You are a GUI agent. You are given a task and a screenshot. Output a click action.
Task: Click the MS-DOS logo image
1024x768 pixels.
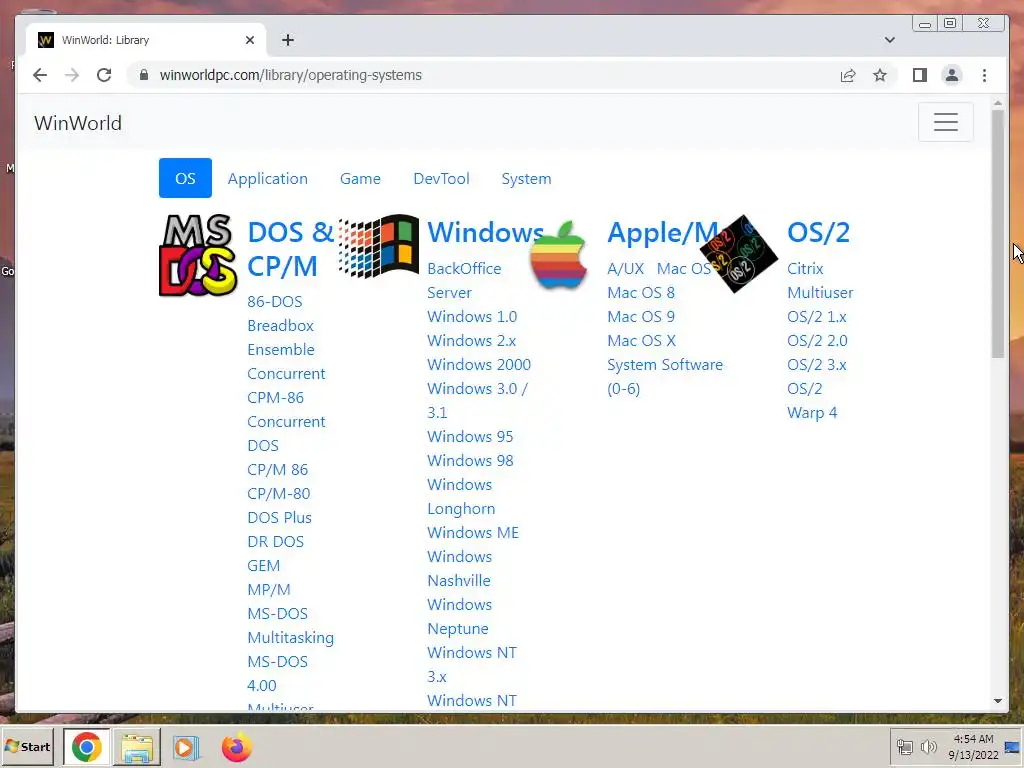[198, 255]
